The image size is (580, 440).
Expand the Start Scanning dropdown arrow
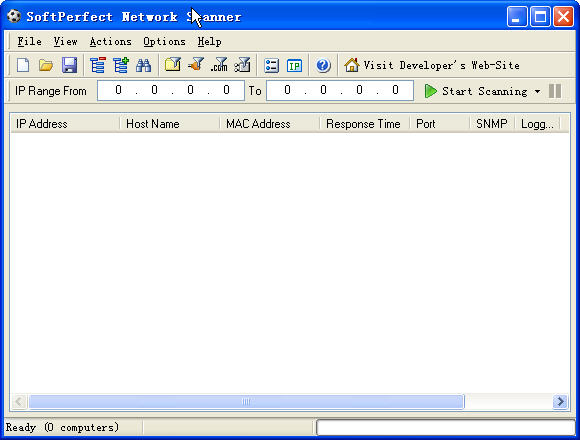pos(537,91)
